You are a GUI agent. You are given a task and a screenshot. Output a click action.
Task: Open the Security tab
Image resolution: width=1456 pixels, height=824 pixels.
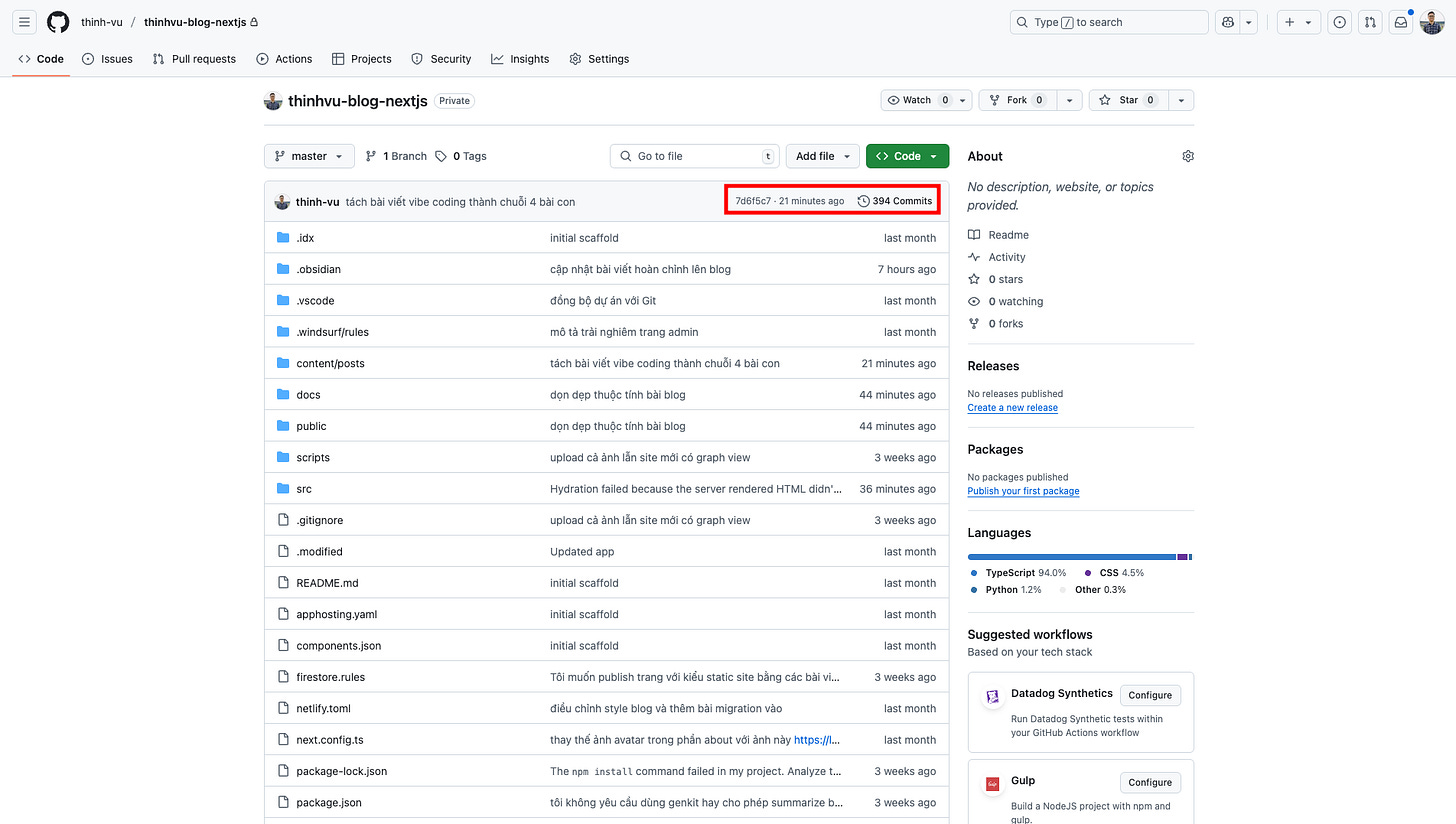(x=441, y=59)
